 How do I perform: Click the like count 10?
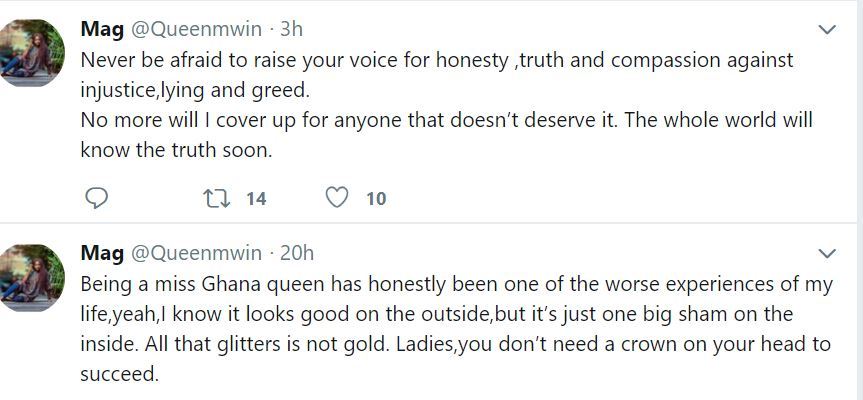pos(376,199)
